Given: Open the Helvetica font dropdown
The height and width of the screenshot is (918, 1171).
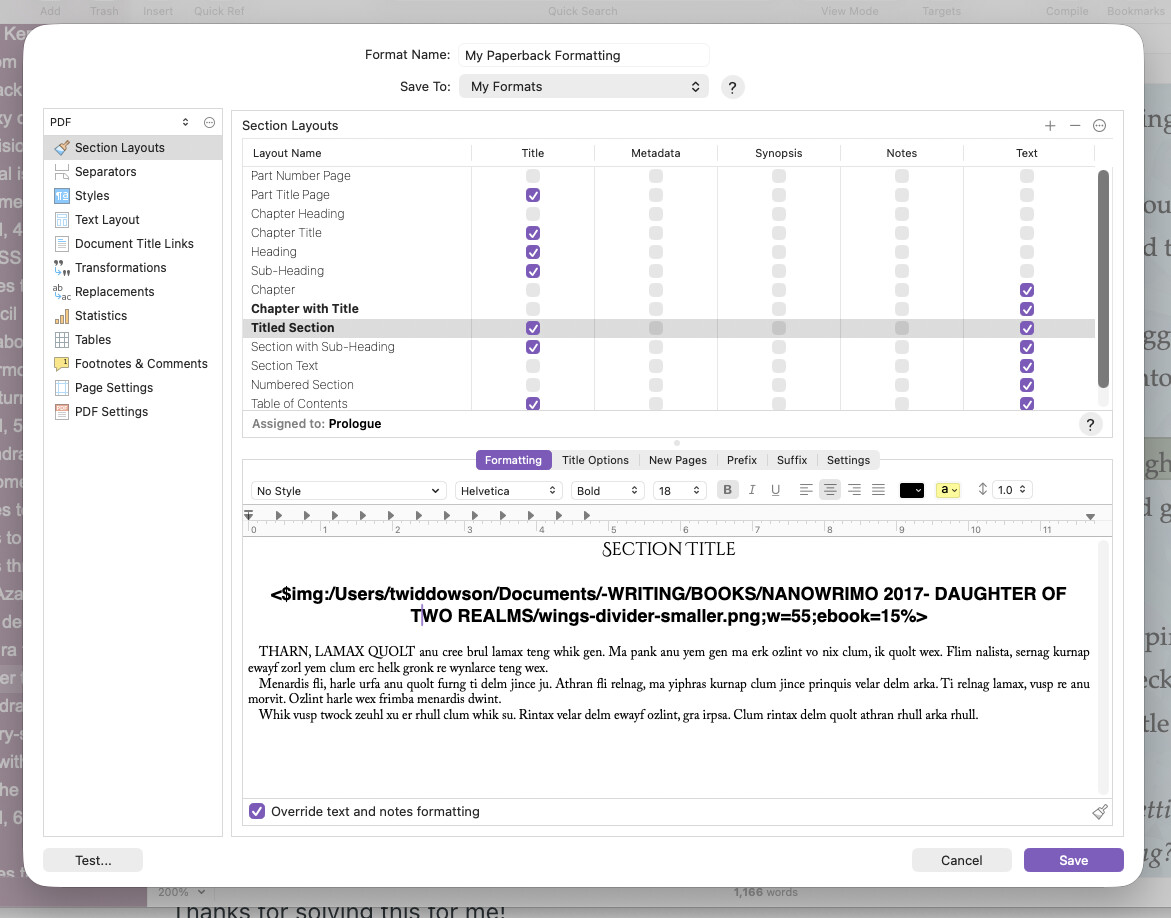Looking at the screenshot, I should click(509, 491).
